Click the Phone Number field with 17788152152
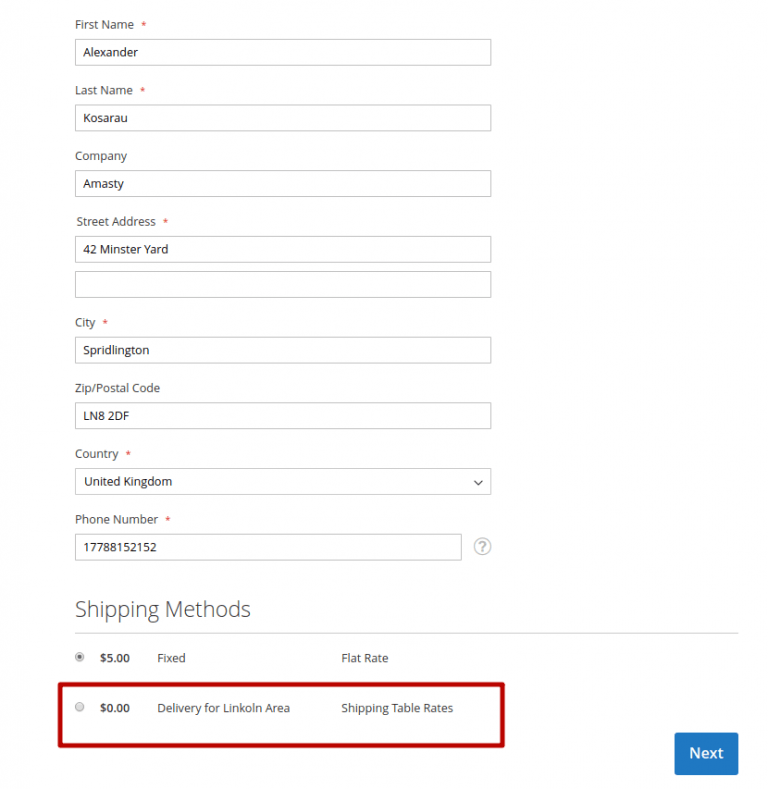This screenshot has width=768, height=789. point(267,547)
